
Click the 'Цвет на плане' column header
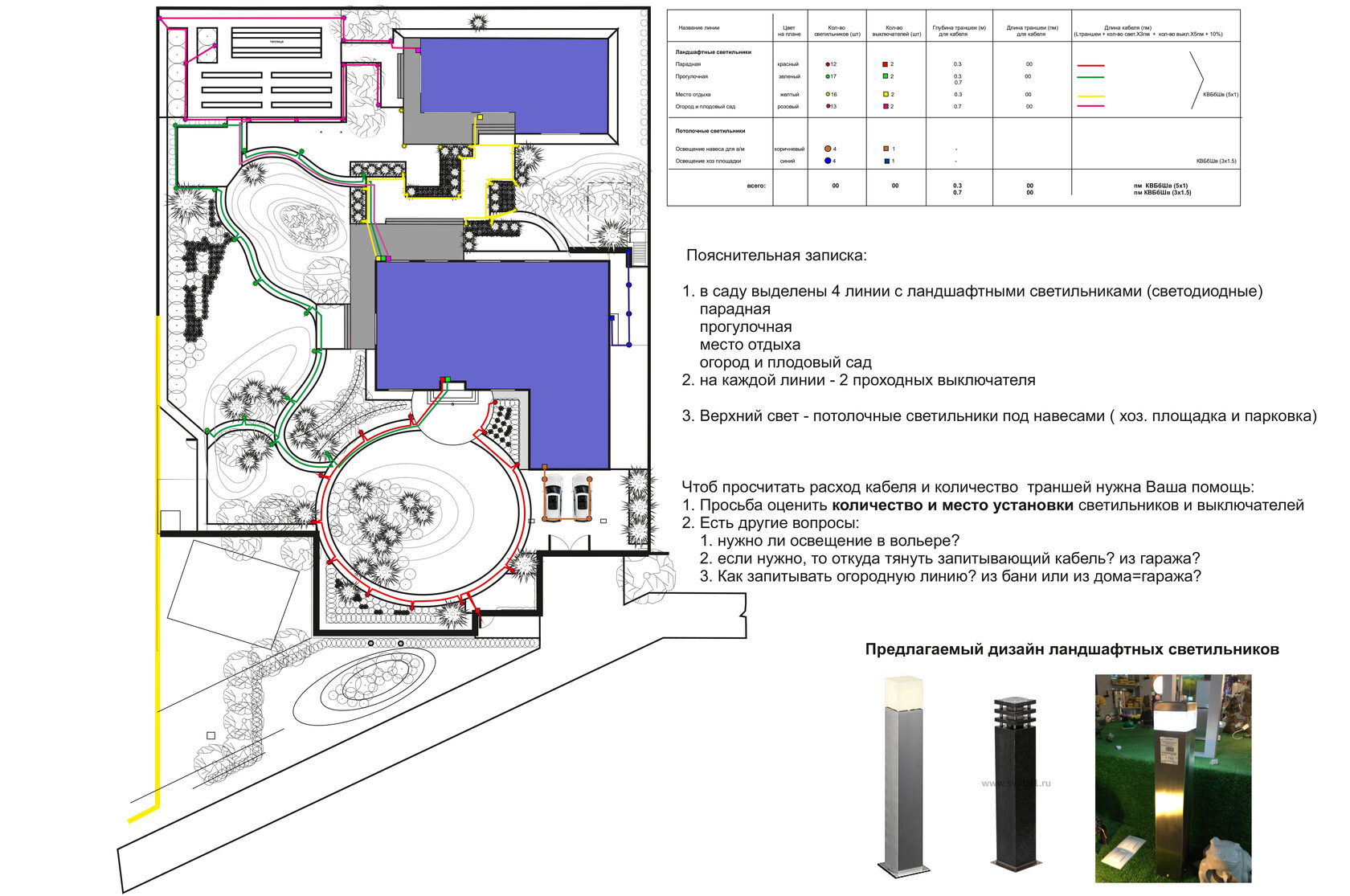click(x=789, y=31)
